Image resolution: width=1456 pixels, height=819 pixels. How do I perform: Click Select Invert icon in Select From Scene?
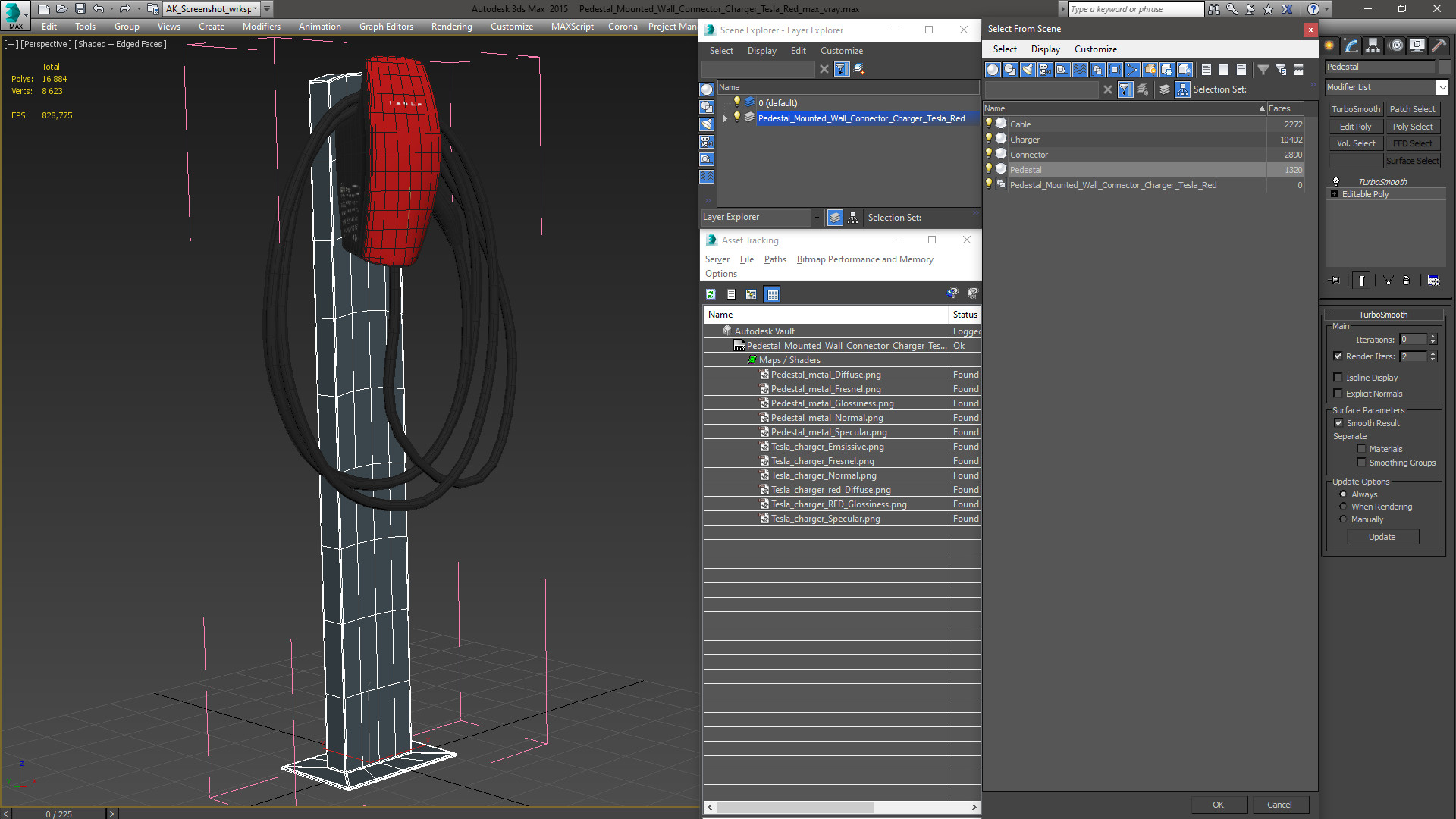tap(1241, 70)
